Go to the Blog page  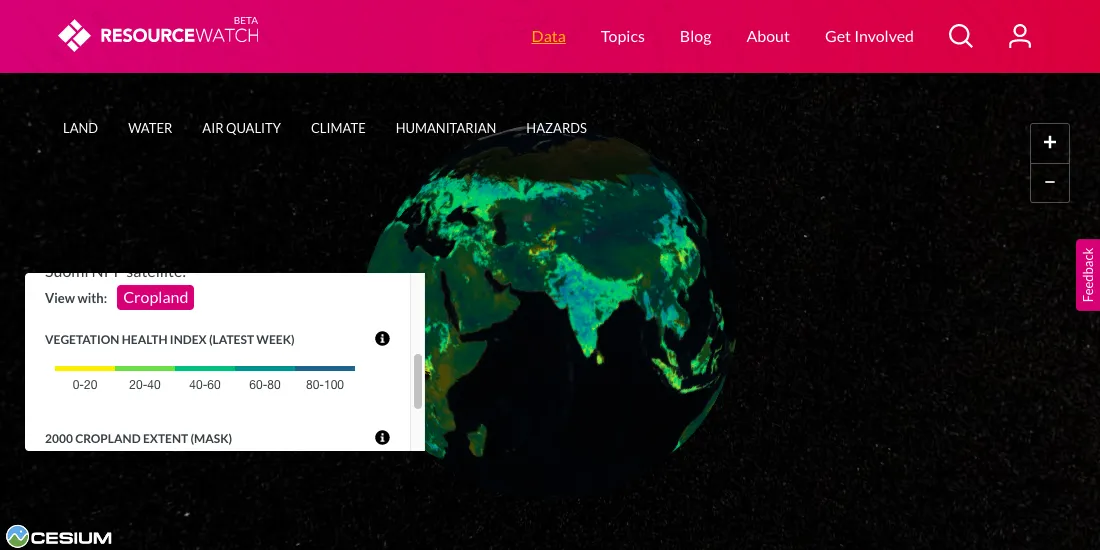click(695, 36)
